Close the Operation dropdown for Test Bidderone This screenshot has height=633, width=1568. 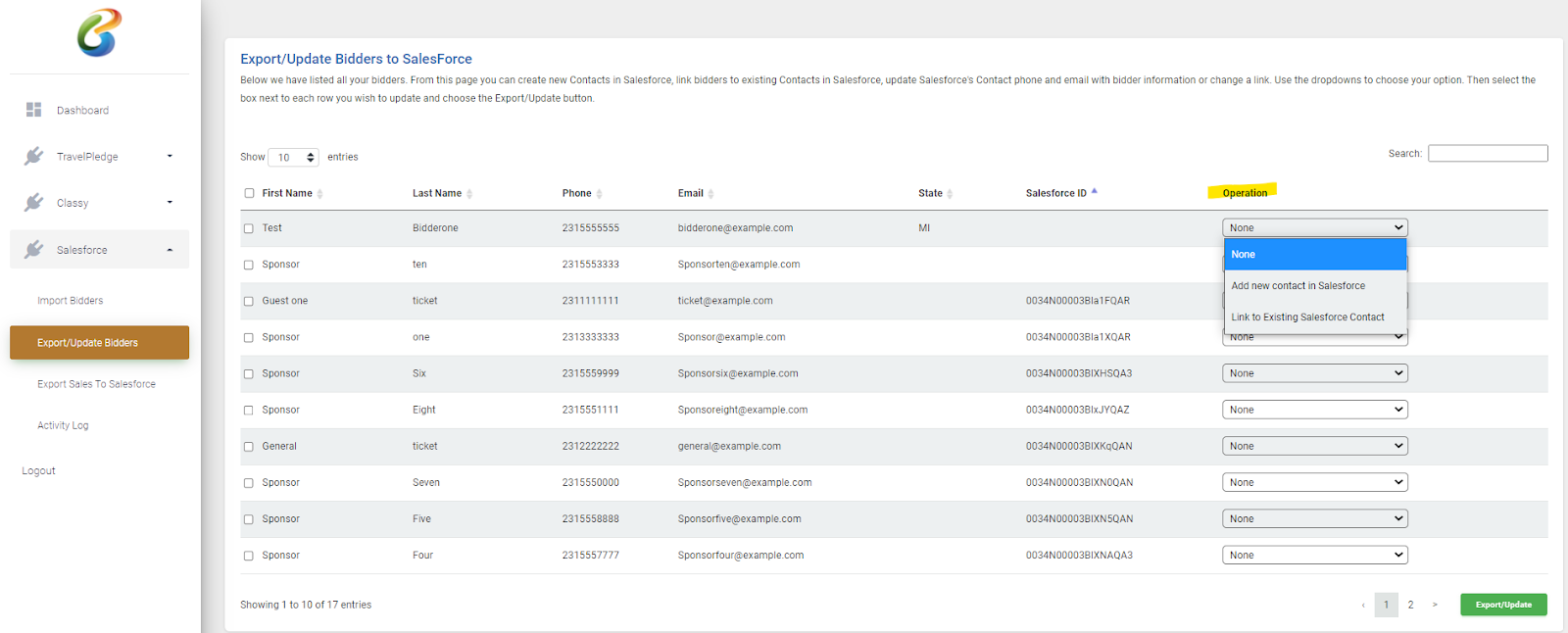[x=1314, y=227]
